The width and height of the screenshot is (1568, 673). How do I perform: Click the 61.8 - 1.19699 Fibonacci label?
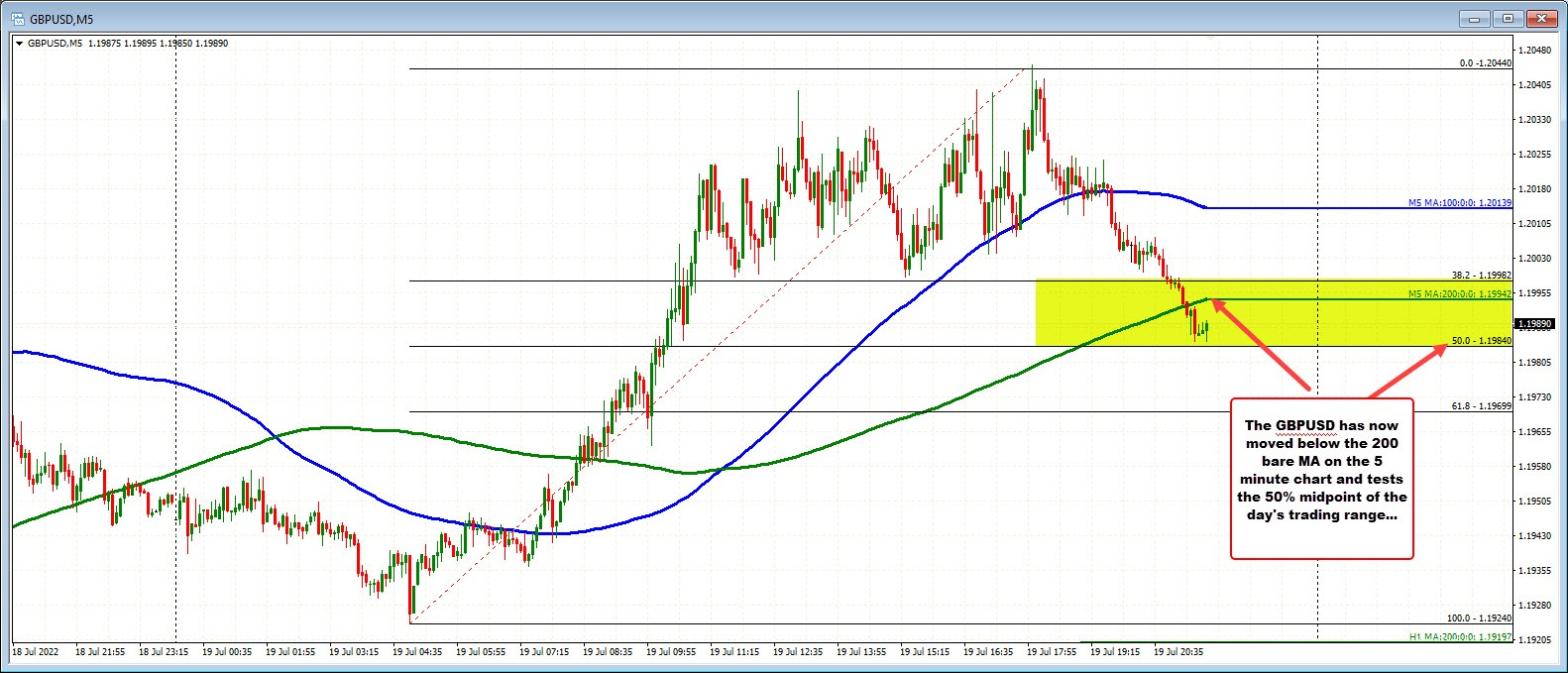coord(1481,406)
